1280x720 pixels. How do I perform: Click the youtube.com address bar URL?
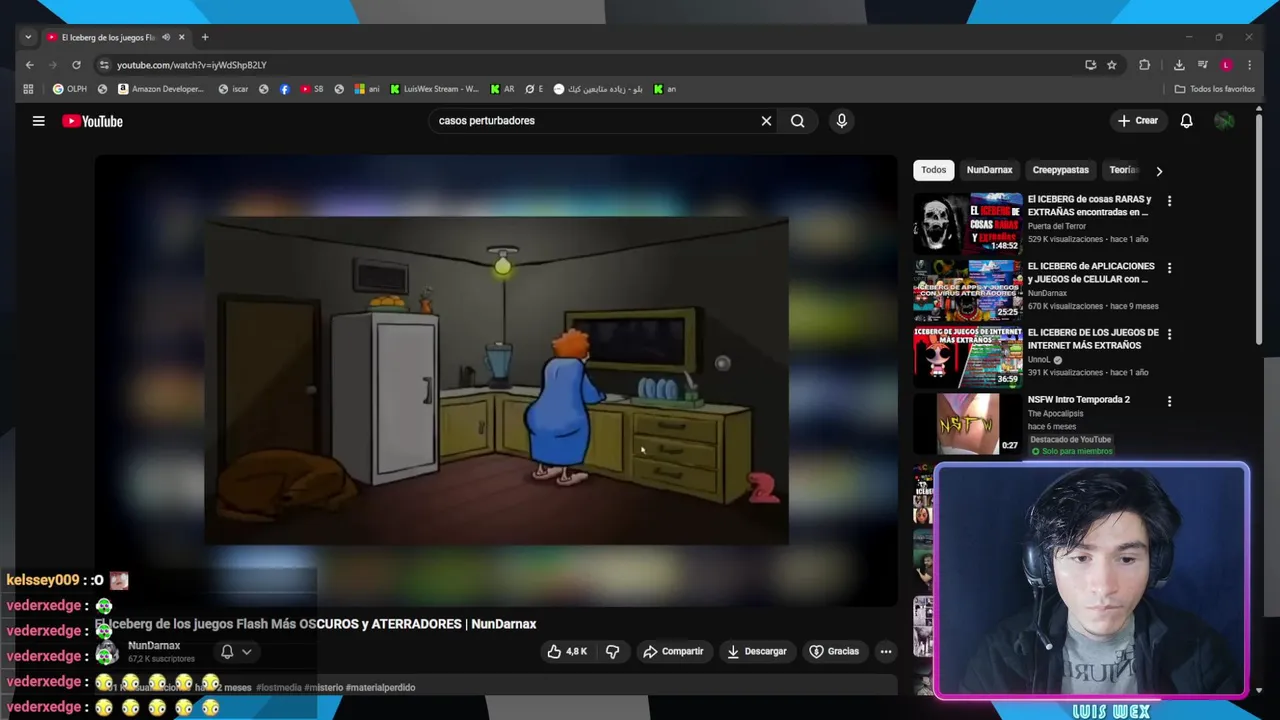pos(192,65)
